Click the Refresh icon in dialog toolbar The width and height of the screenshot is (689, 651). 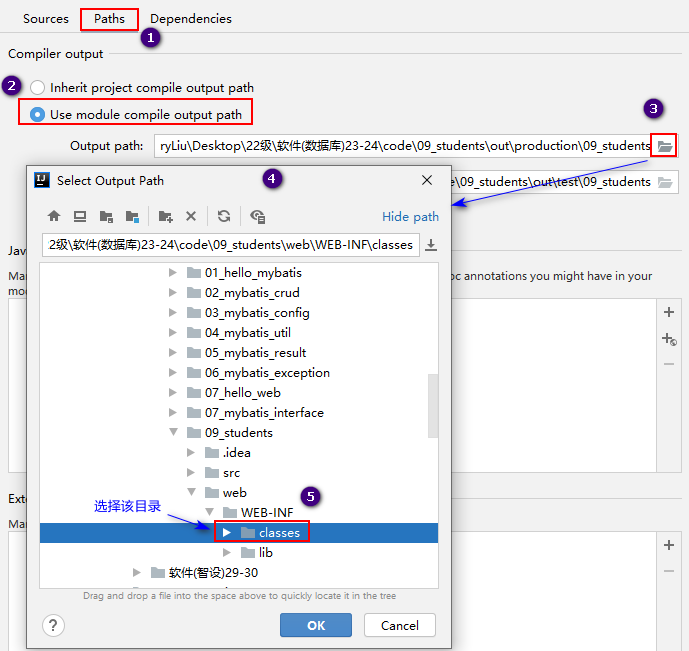[x=224, y=216]
